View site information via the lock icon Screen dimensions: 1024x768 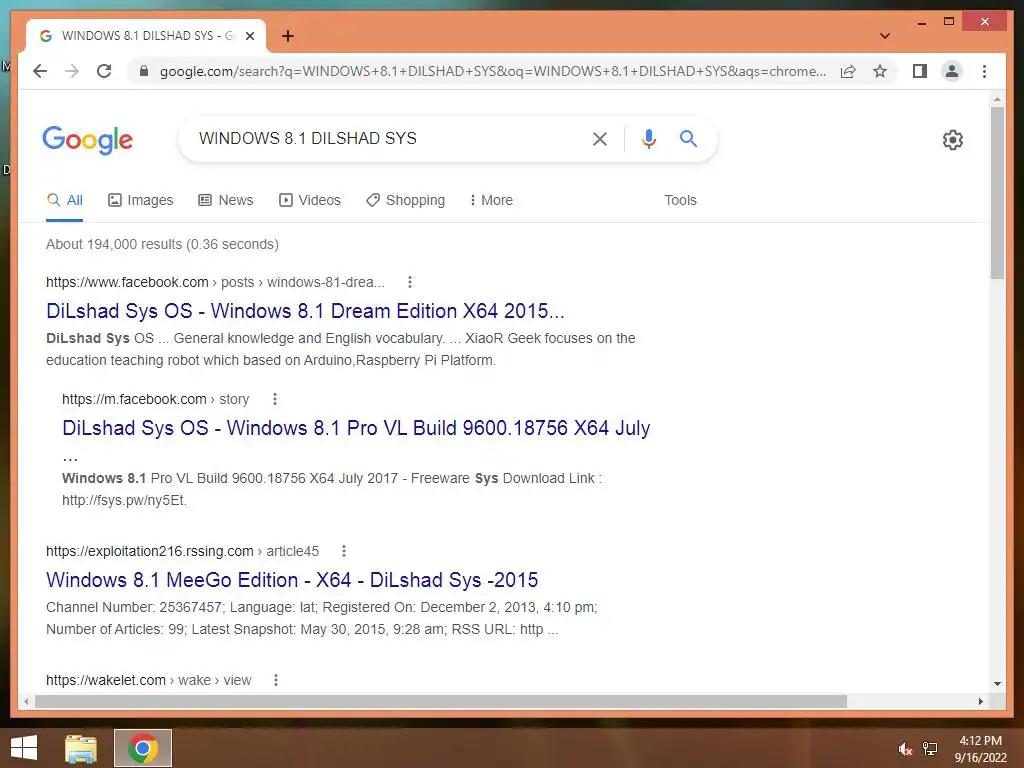[144, 71]
